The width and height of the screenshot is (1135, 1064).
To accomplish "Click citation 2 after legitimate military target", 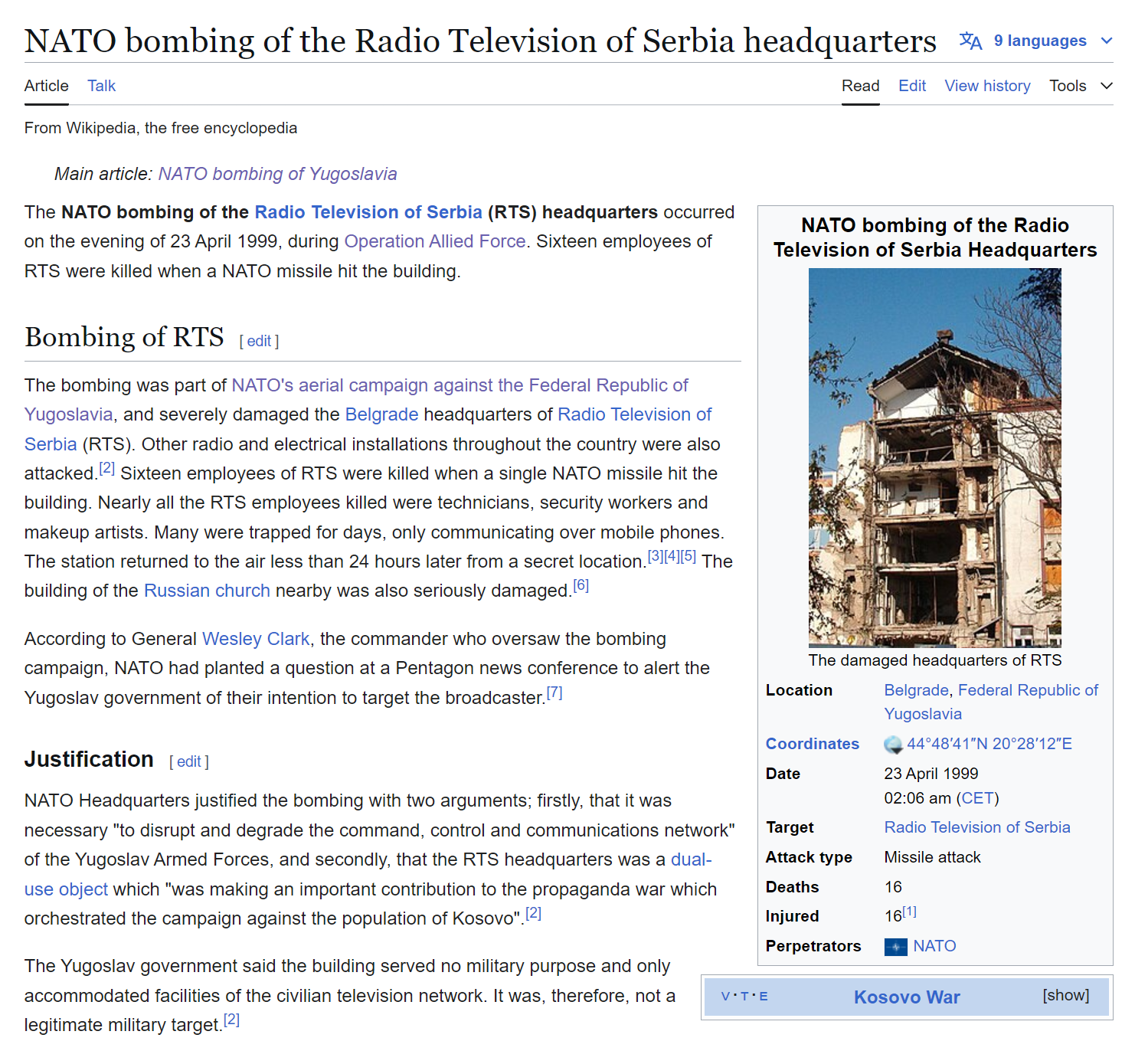I will coord(231,1020).
